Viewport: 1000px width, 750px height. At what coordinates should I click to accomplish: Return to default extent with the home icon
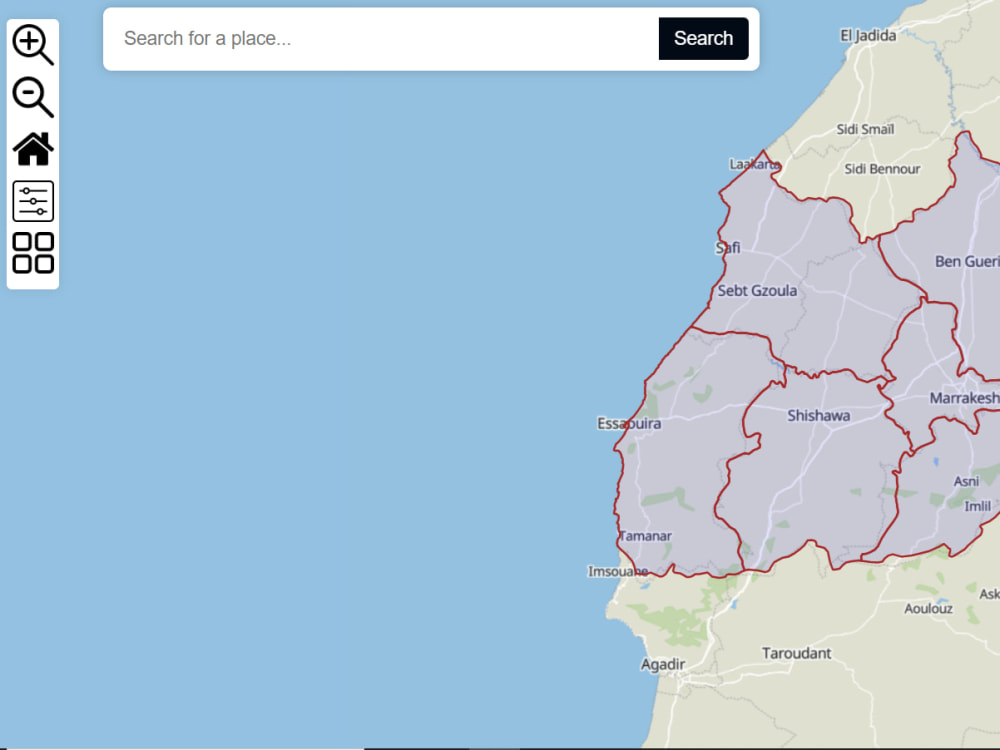coord(33,148)
